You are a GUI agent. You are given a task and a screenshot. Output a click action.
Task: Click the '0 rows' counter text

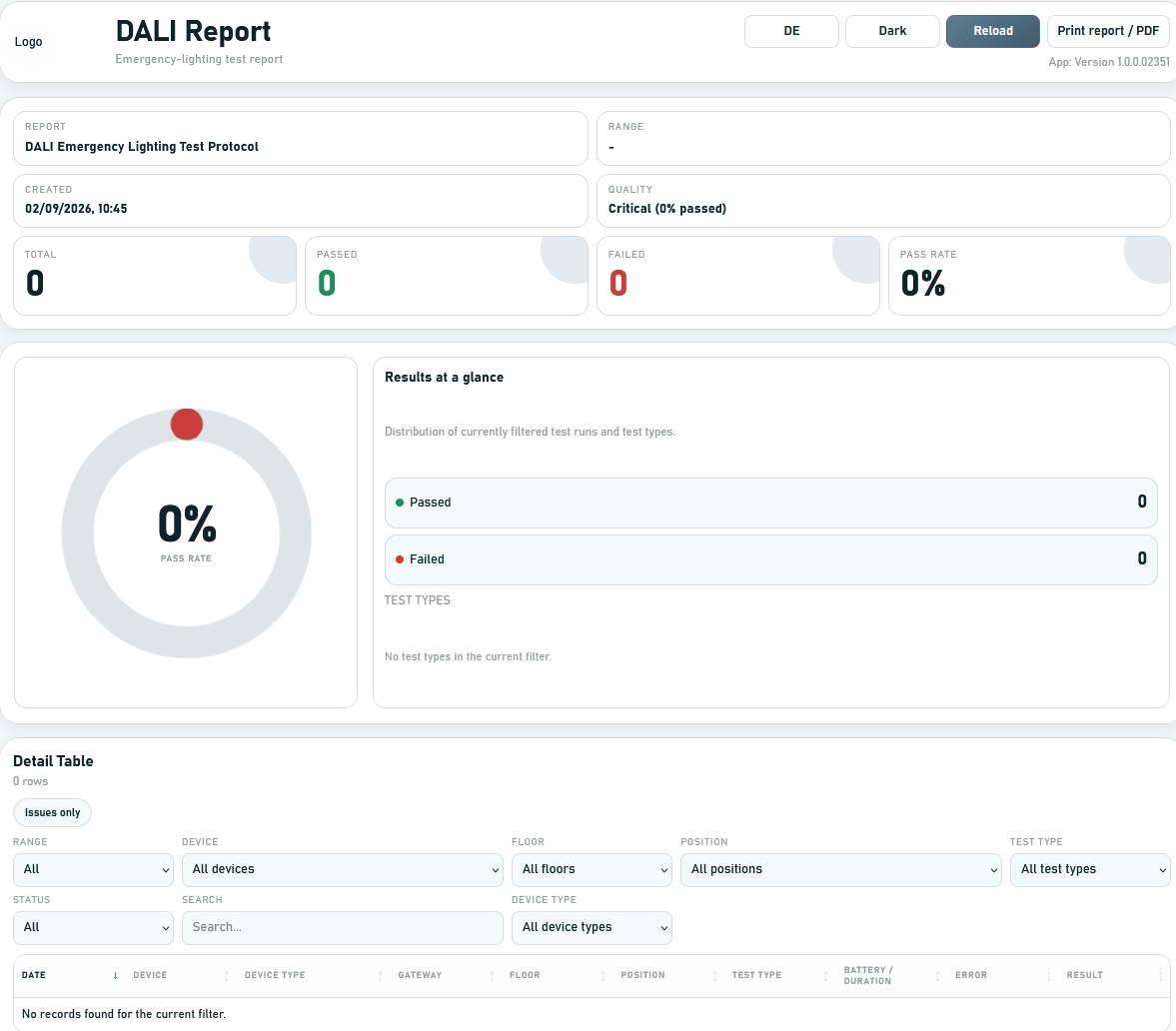(x=31, y=781)
